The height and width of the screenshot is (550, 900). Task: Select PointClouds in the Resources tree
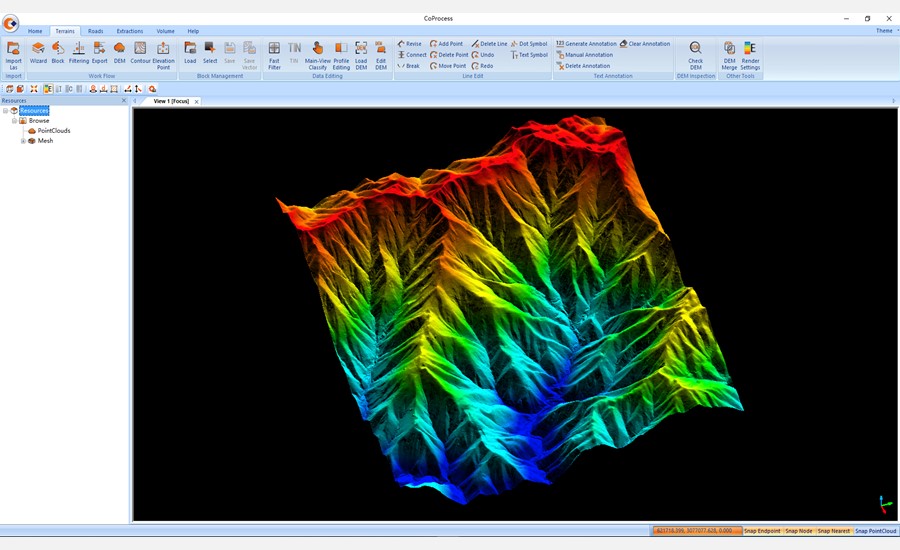coord(53,131)
